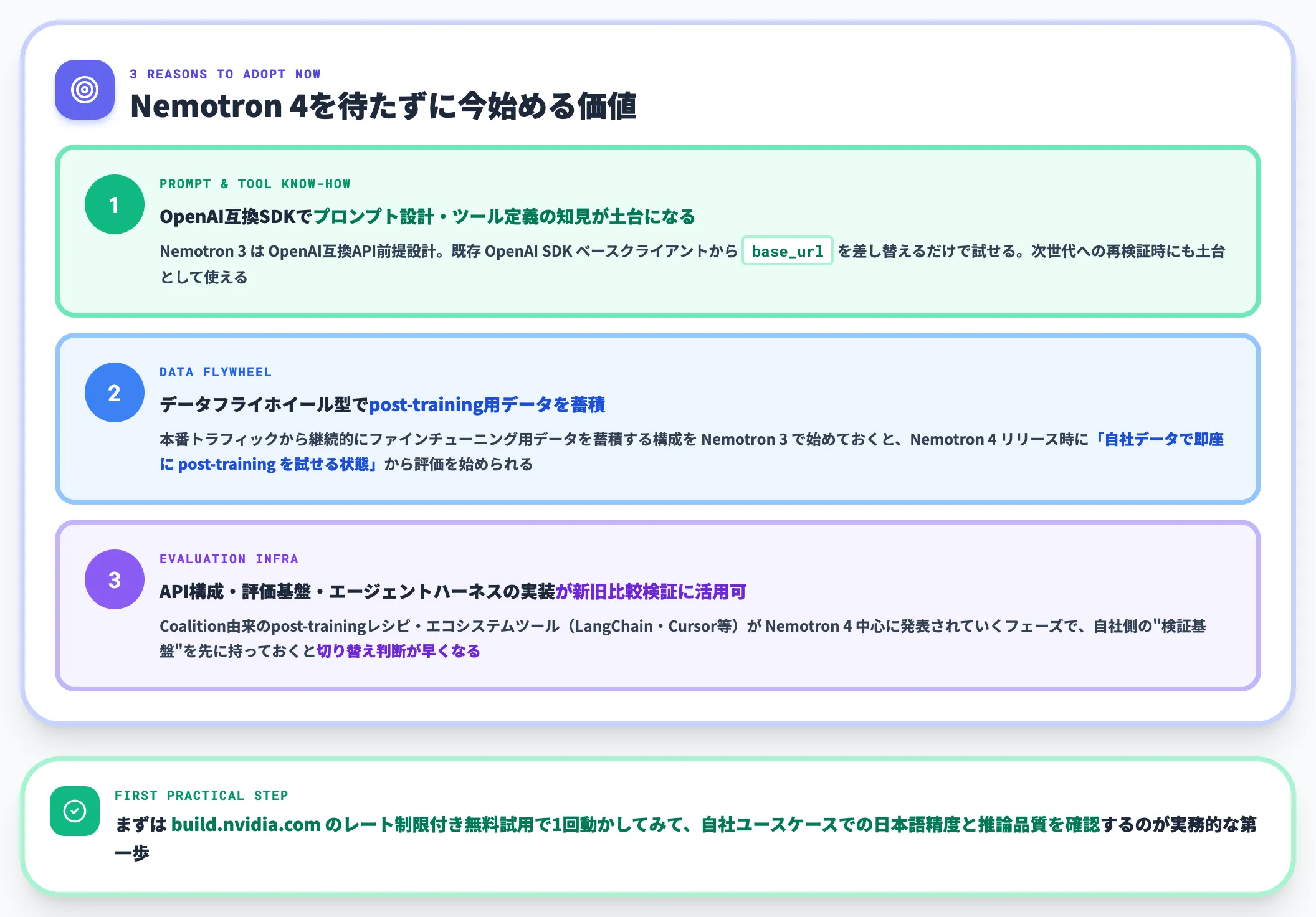Click the purple target icon beside the title
This screenshot has height=917, width=1316.
click(85, 90)
